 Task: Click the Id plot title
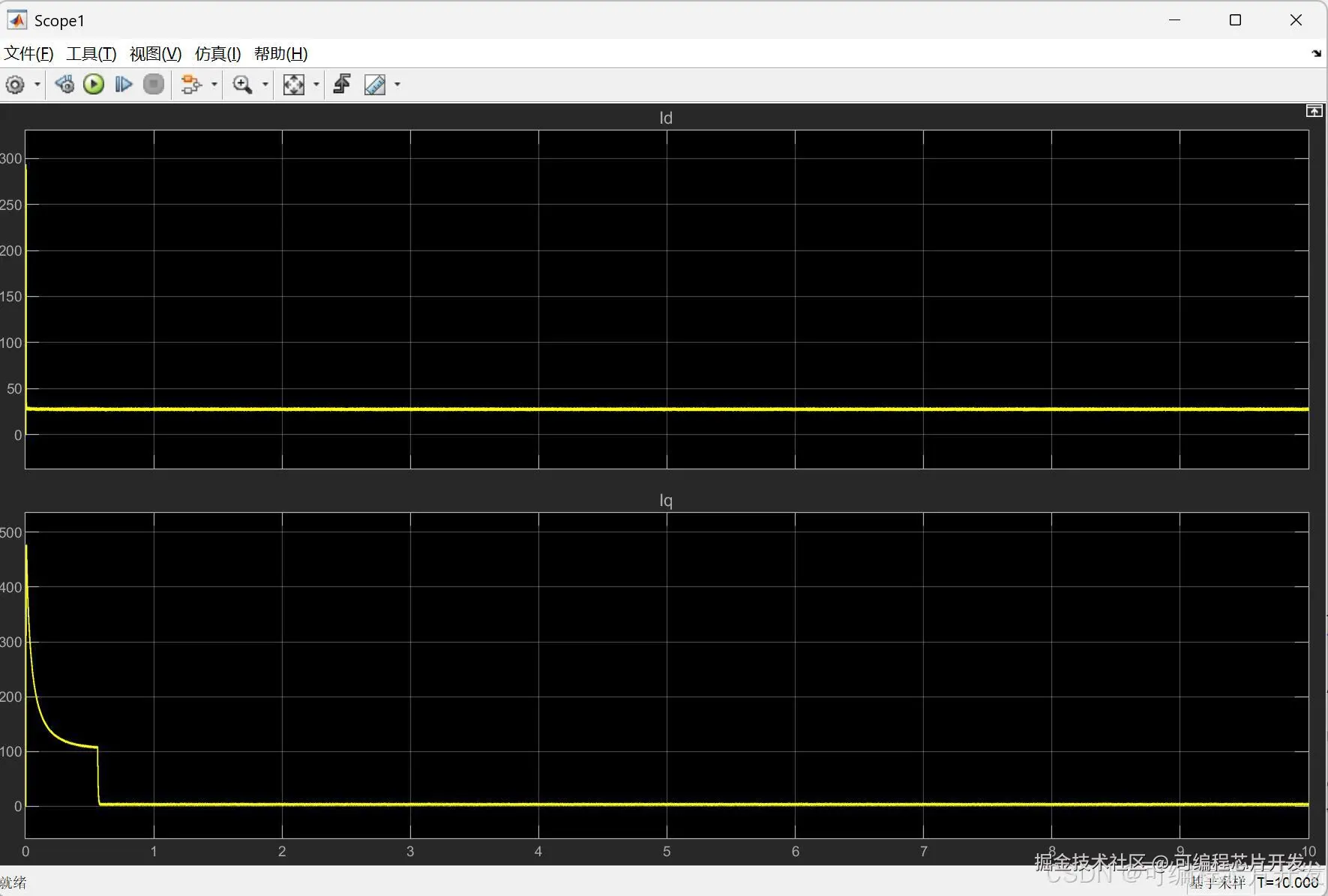pos(666,118)
